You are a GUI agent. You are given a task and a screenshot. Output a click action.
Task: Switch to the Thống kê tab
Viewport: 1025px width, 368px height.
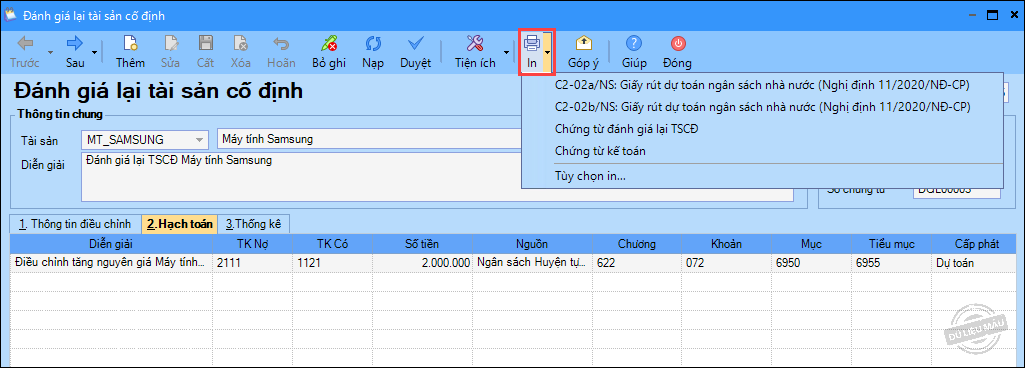(254, 224)
